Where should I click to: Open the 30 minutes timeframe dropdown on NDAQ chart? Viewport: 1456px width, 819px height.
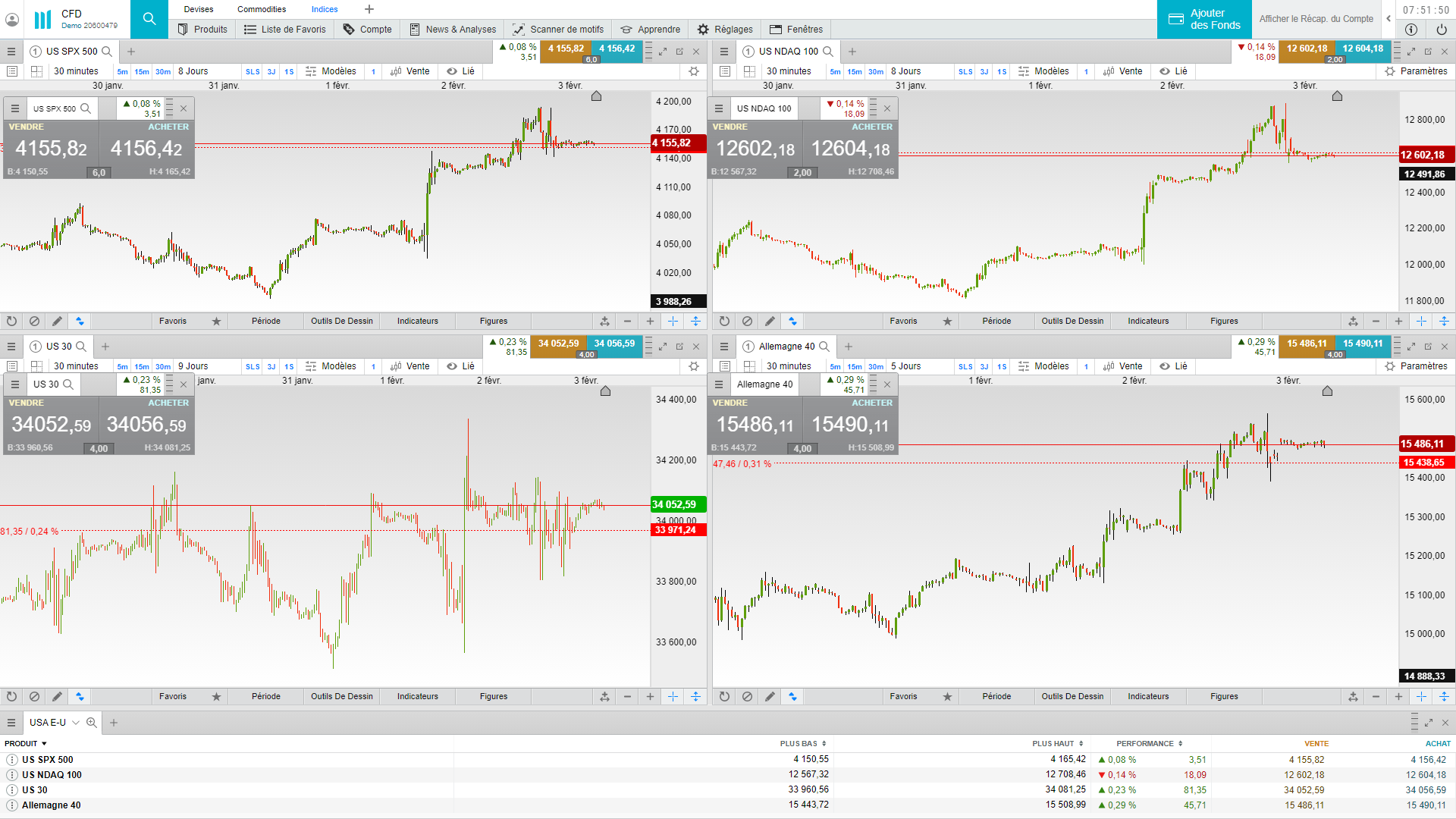[789, 71]
